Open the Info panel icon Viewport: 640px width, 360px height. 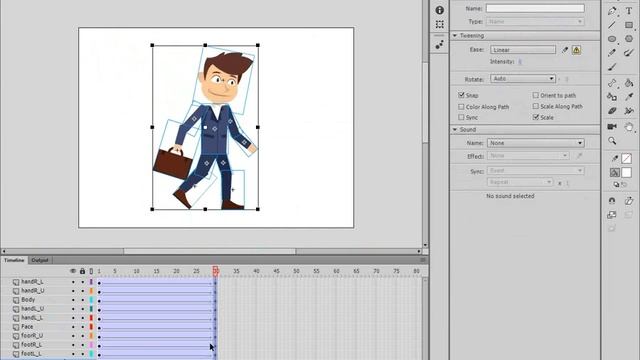click(440, 10)
